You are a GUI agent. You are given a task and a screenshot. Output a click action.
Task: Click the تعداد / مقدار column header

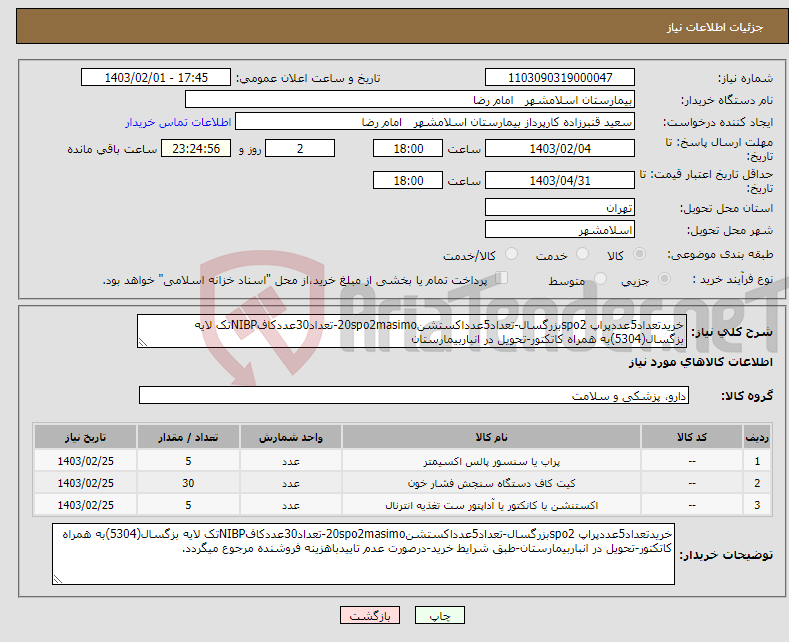[x=188, y=437]
